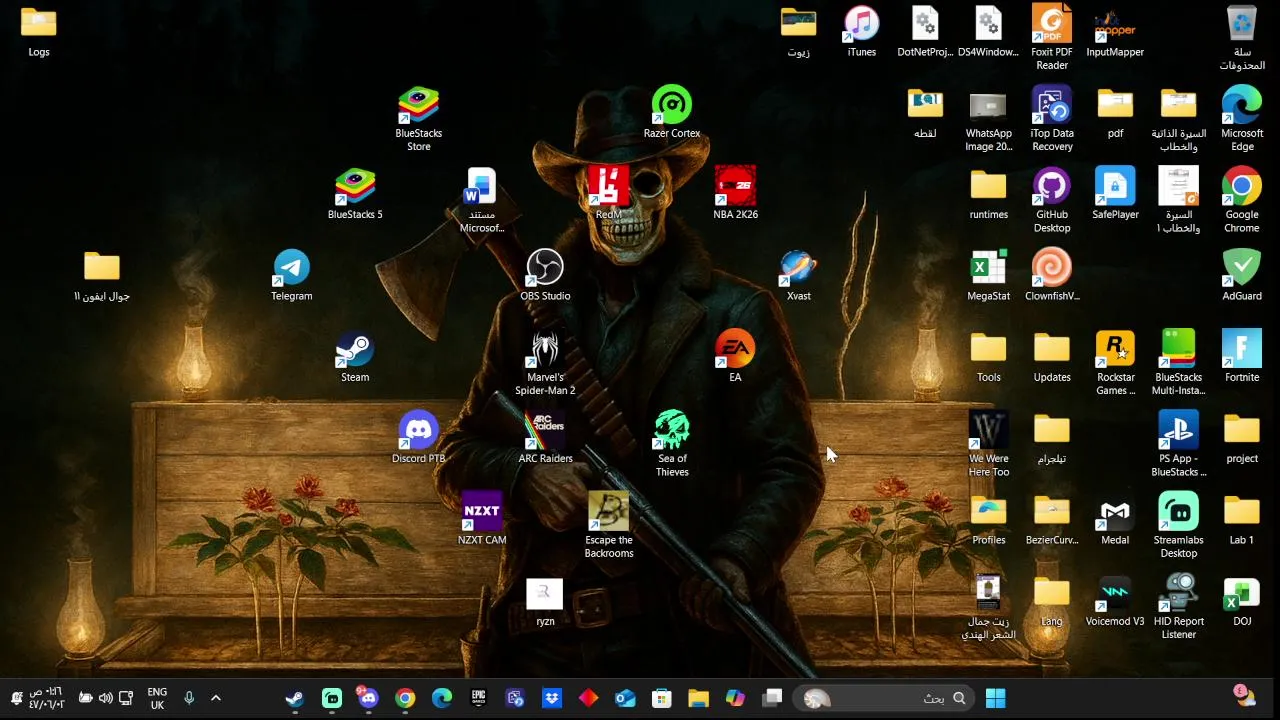The height and width of the screenshot is (720, 1280).
Task: Expand the hidden tray icons chevron
Action: click(215, 698)
